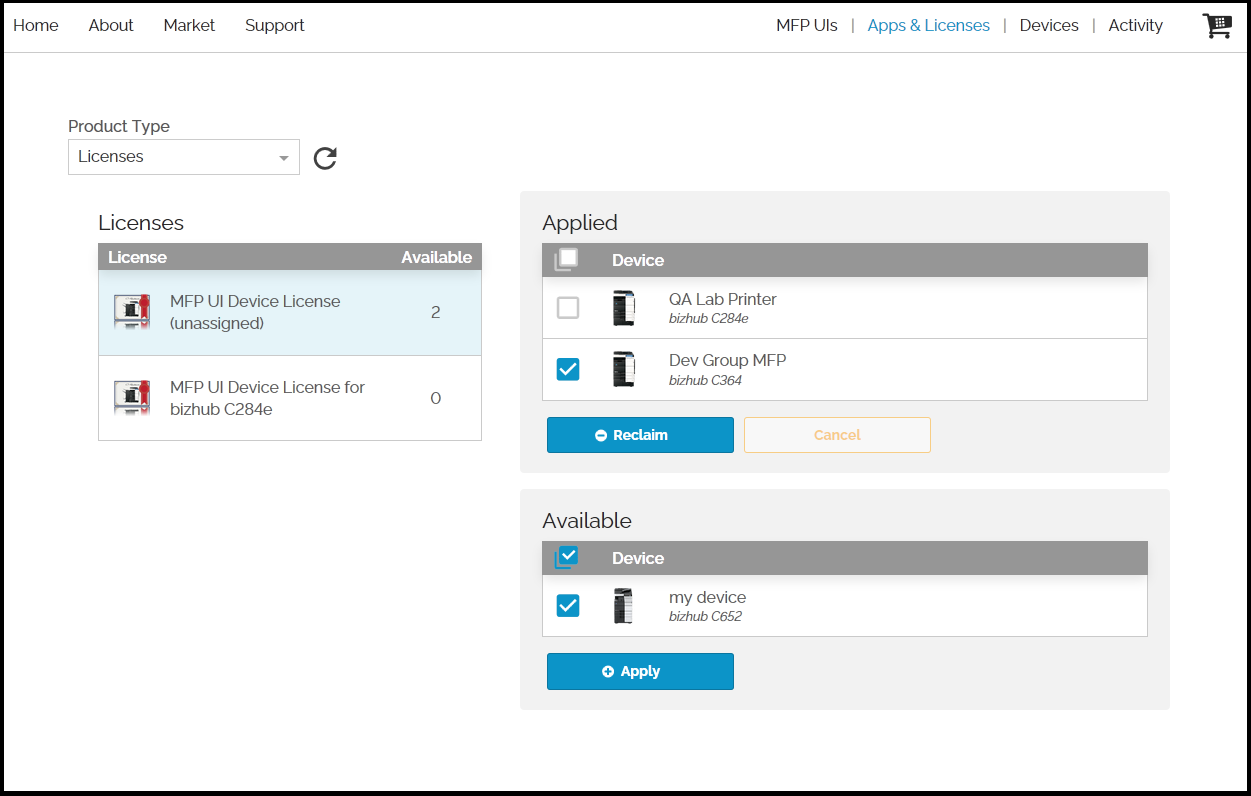Open the shopping cart icon
1251x796 pixels.
click(x=1216, y=26)
